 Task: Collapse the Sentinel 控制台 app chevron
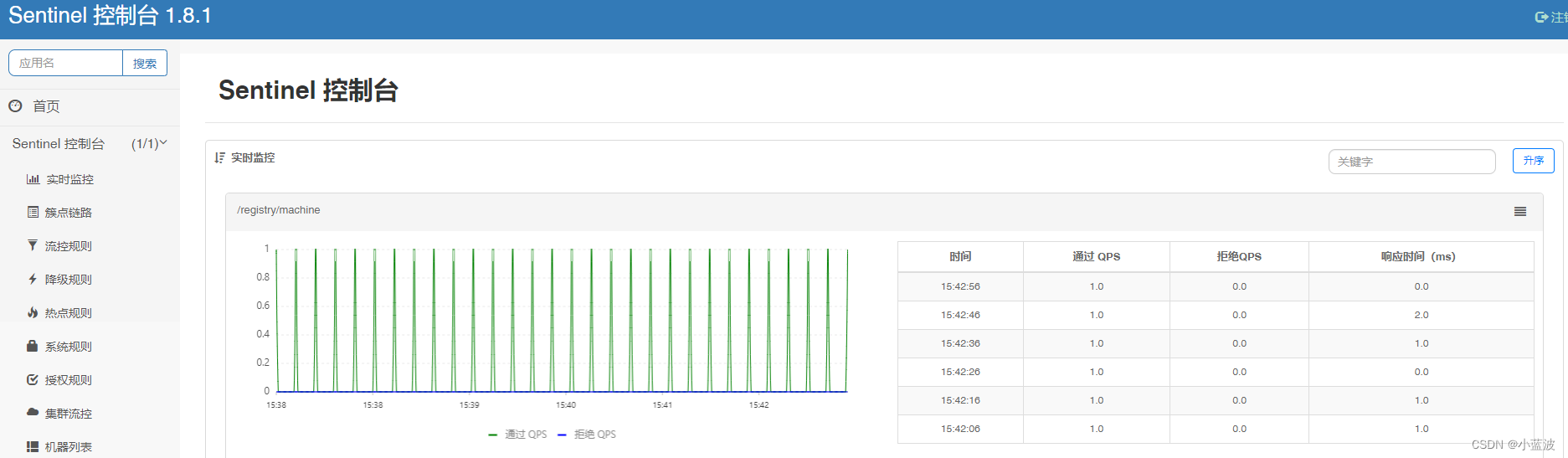(163, 142)
